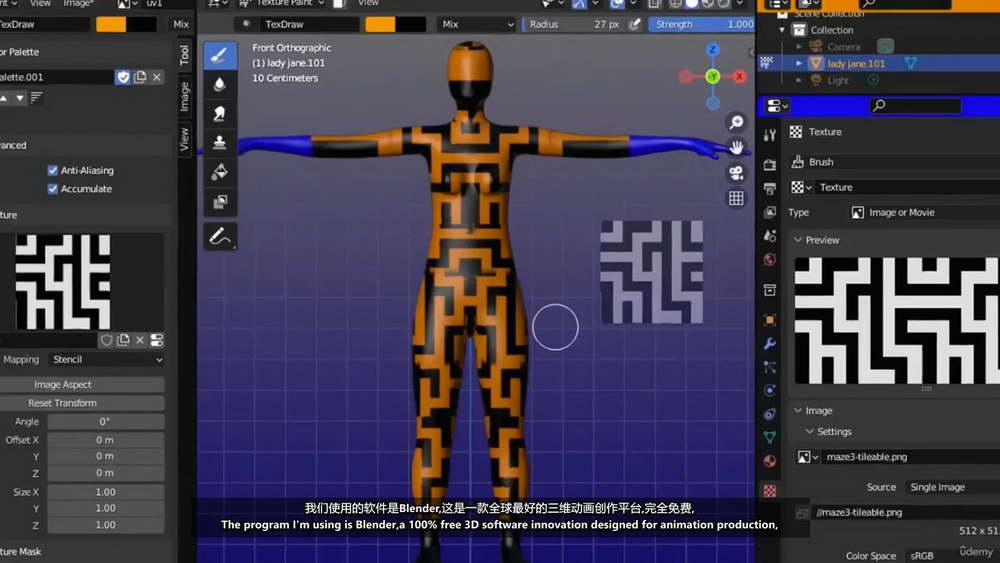1000x563 pixels.
Task: Select the Clone stamp tool
Action: [x=220, y=142]
